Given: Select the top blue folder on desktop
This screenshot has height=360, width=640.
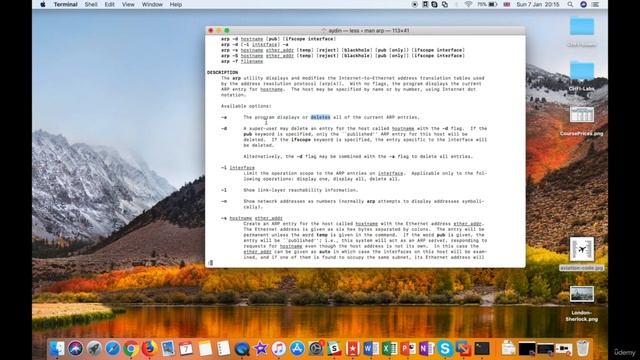Looking at the screenshot, I should 582,27.
